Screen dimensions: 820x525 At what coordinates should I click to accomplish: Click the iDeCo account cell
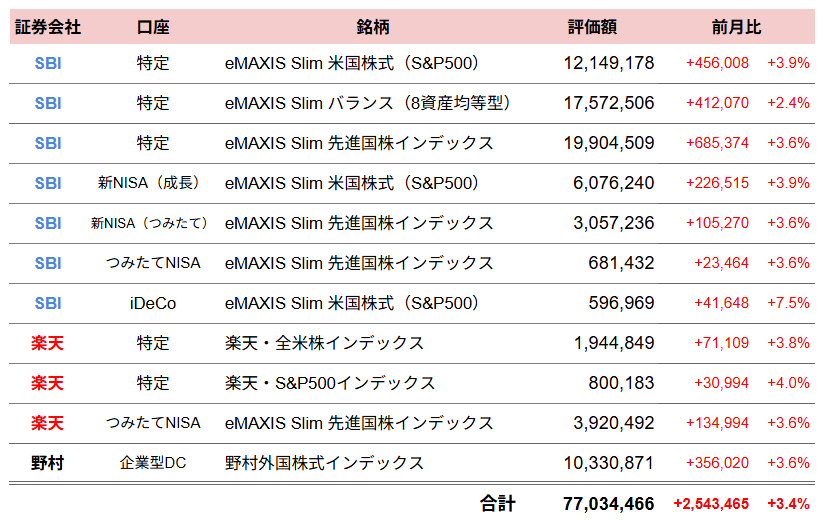click(x=153, y=303)
